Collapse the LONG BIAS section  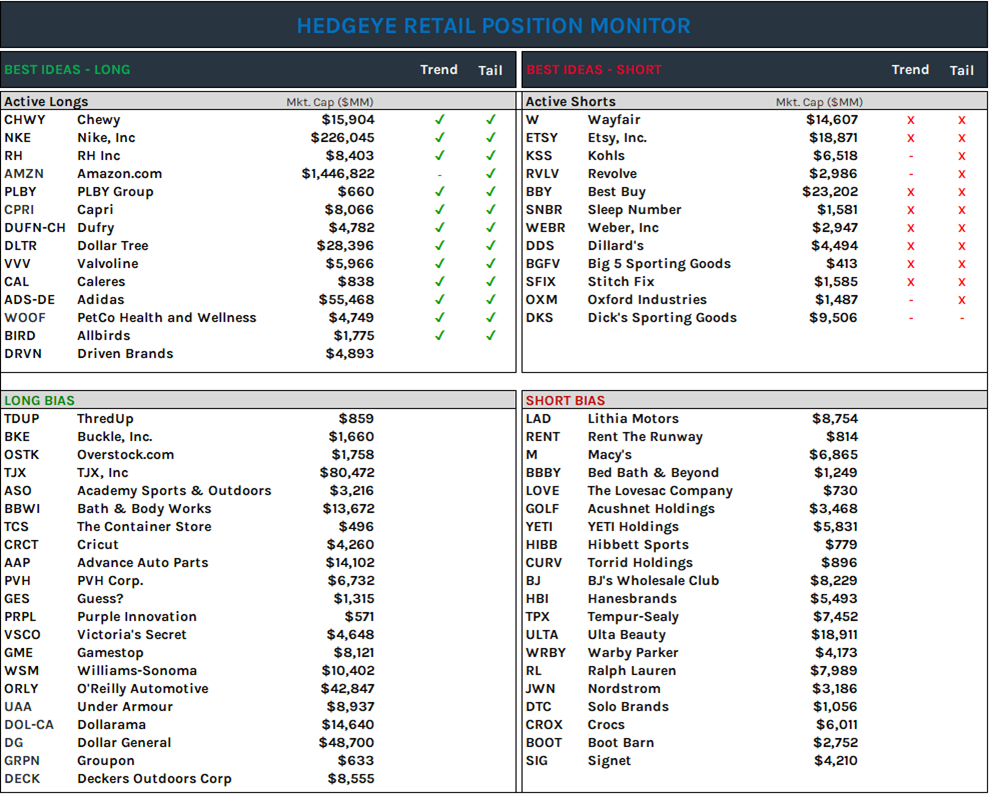point(39,400)
